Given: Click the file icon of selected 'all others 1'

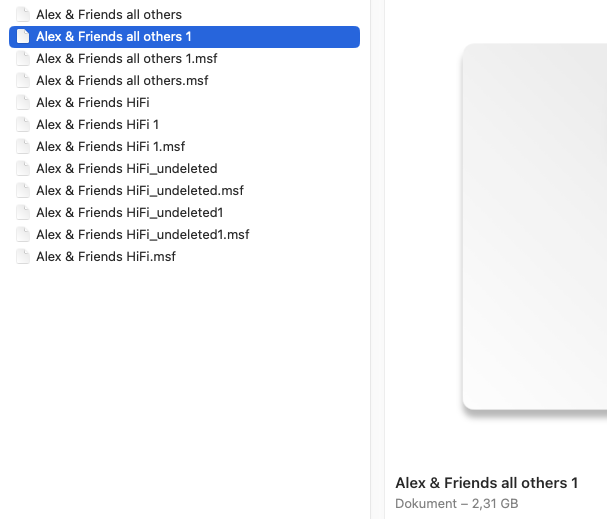Looking at the screenshot, I should pyautogui.click(x=23, y=37).
